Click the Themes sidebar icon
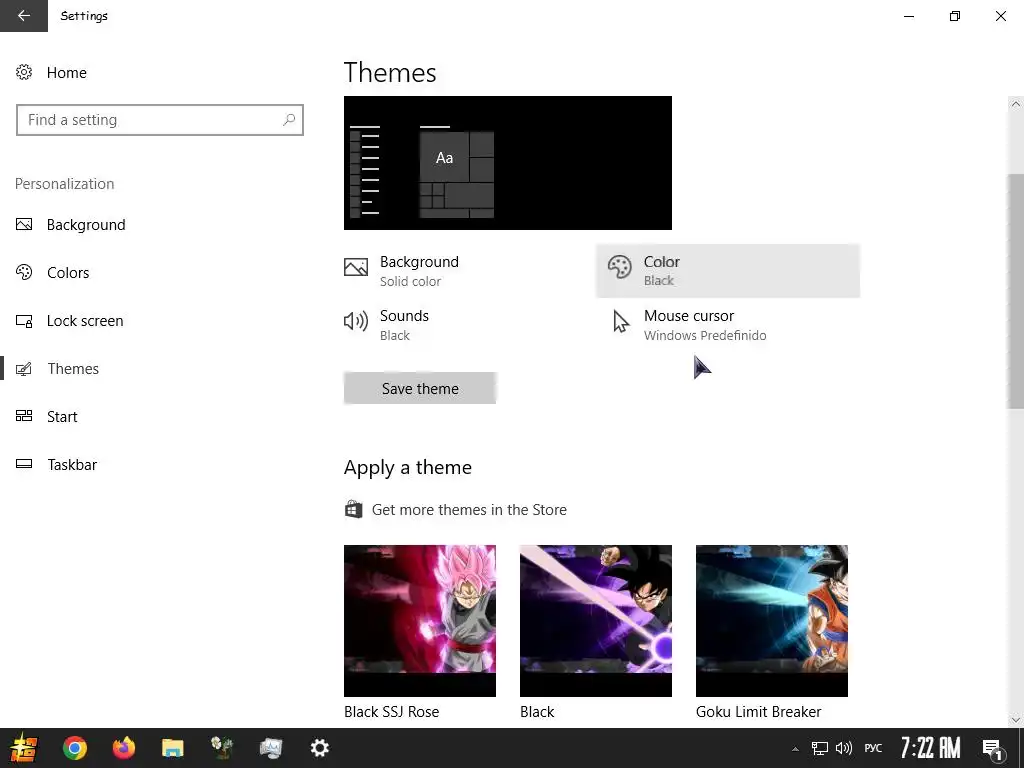The width and height of the screenshot is (1024, 768). (x=24, y=369)
